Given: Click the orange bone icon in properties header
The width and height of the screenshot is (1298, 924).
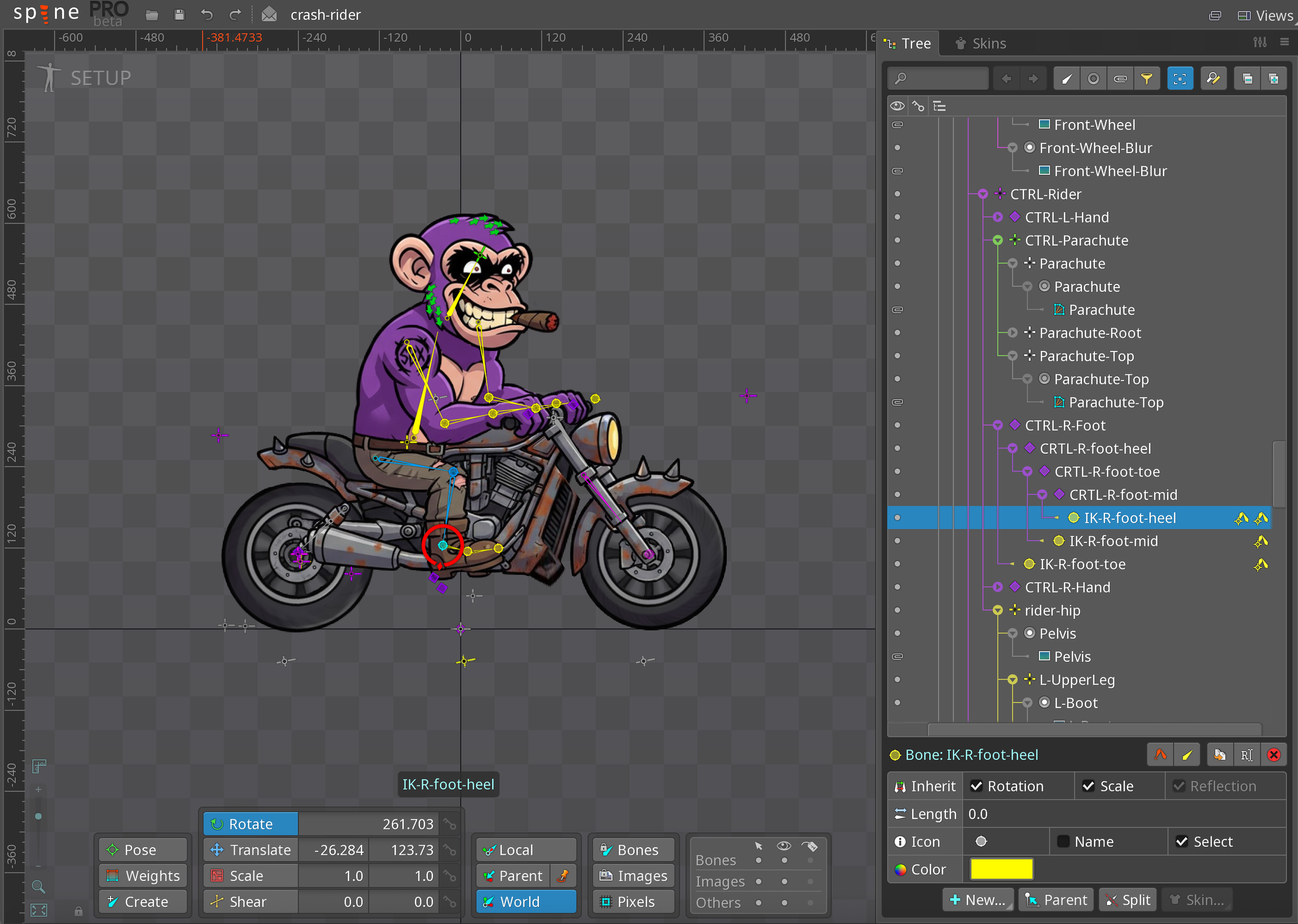Looking at the screenshot, I should click(x=1160, y=755).
